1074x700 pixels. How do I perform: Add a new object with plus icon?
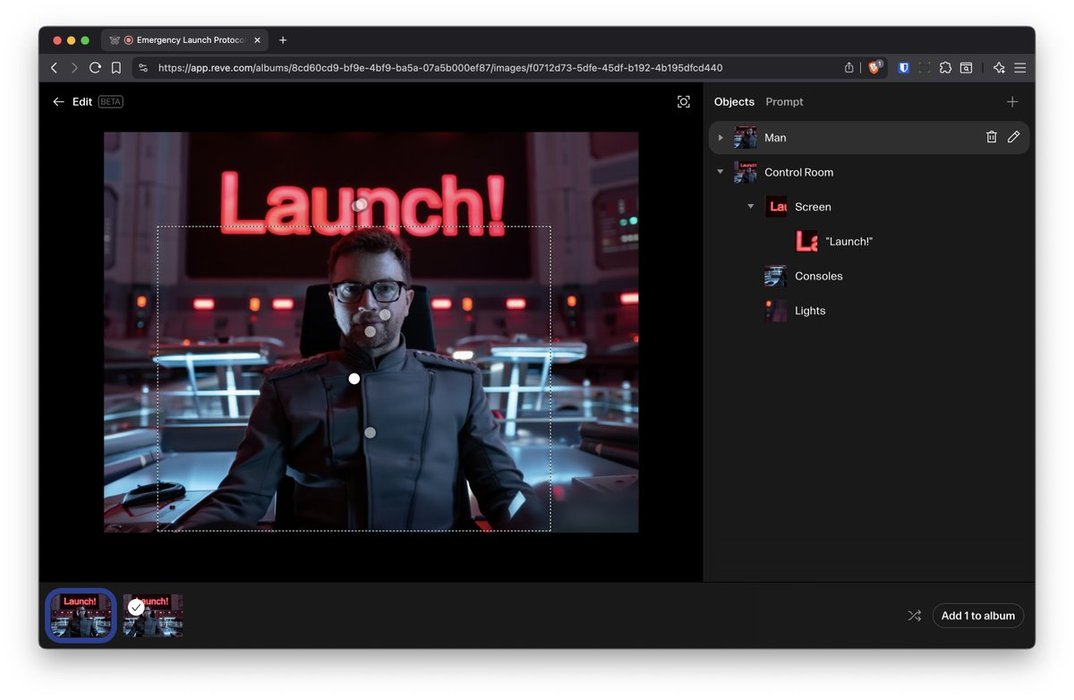pyautogui.click(x=1012, y=102)
